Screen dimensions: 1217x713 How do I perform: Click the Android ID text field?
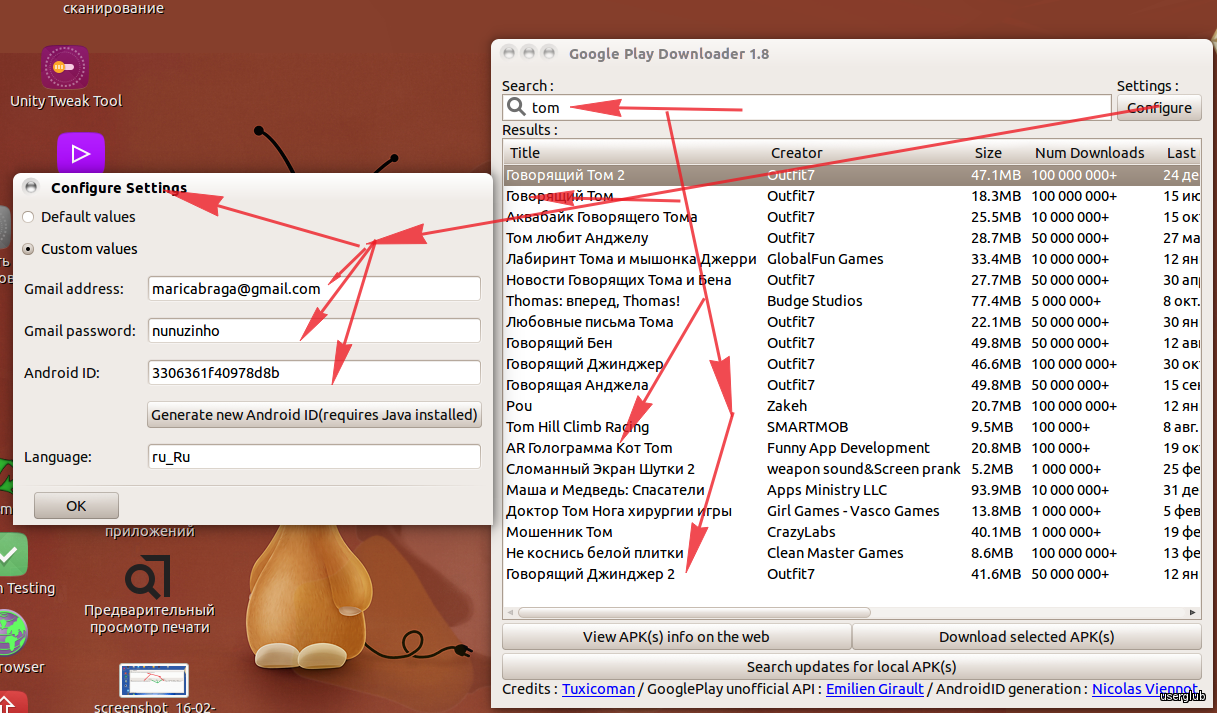click(314, 373)
